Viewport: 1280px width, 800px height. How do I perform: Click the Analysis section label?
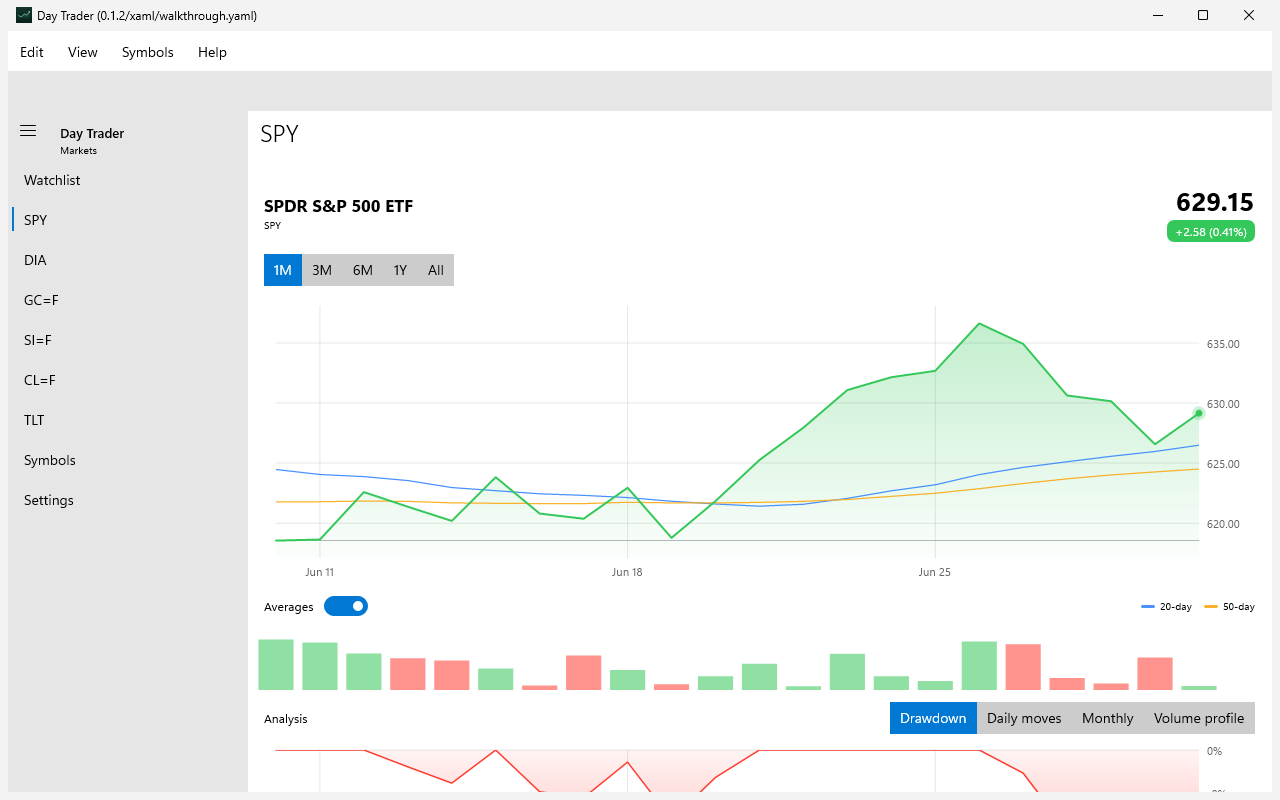(286, 719)
